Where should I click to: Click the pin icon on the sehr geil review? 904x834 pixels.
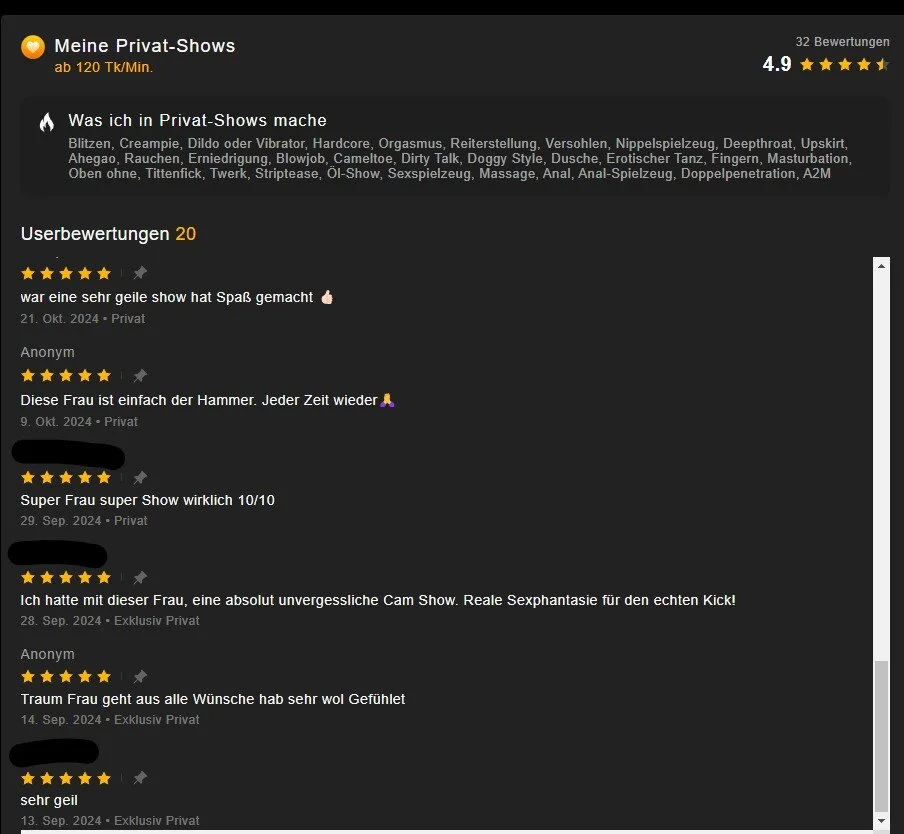(140, 778)
